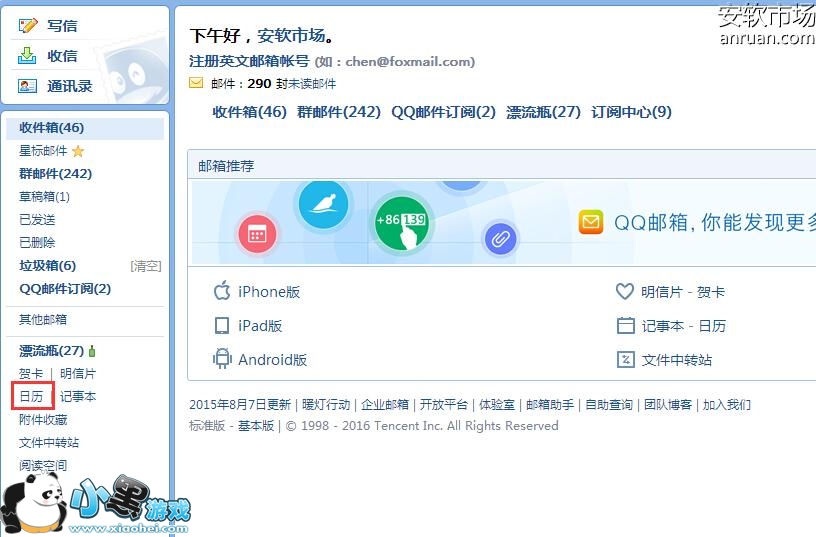Click the compose mail pencil icon

(28, 25)
